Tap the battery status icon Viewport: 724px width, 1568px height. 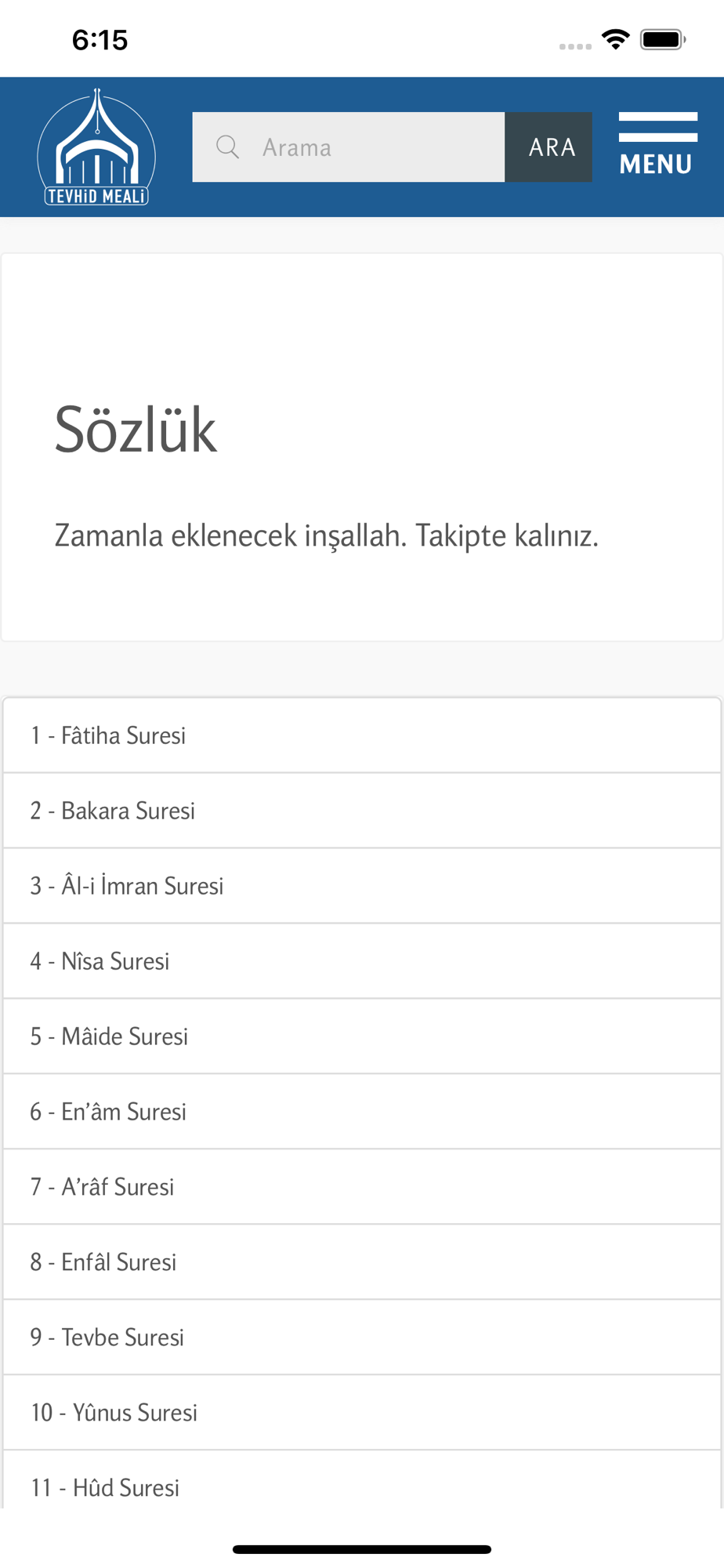(663, 39)
